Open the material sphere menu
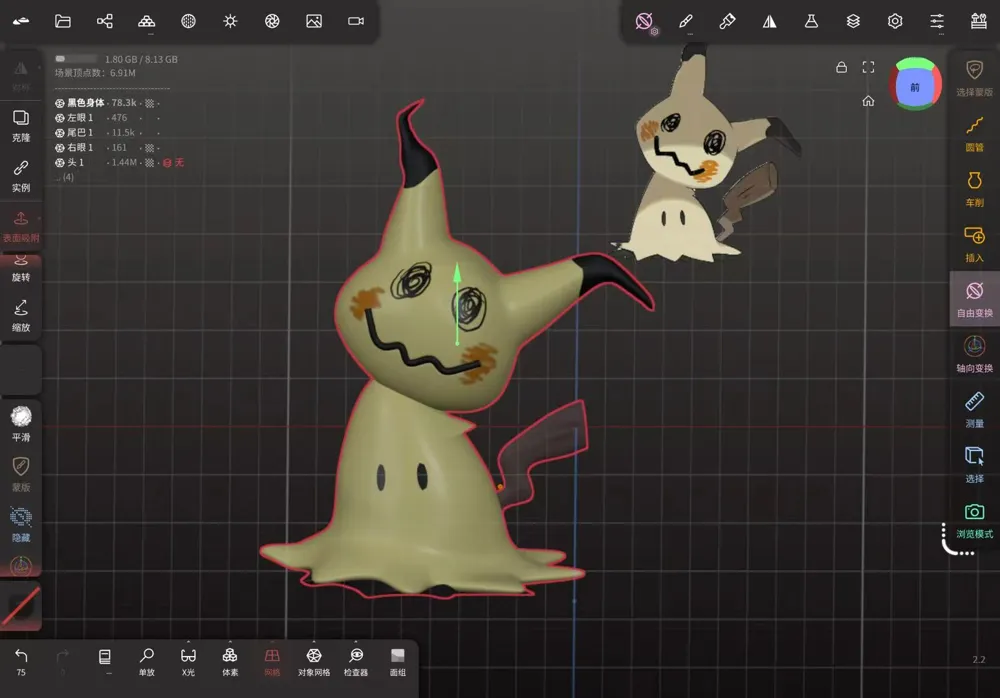 (188, 21)
